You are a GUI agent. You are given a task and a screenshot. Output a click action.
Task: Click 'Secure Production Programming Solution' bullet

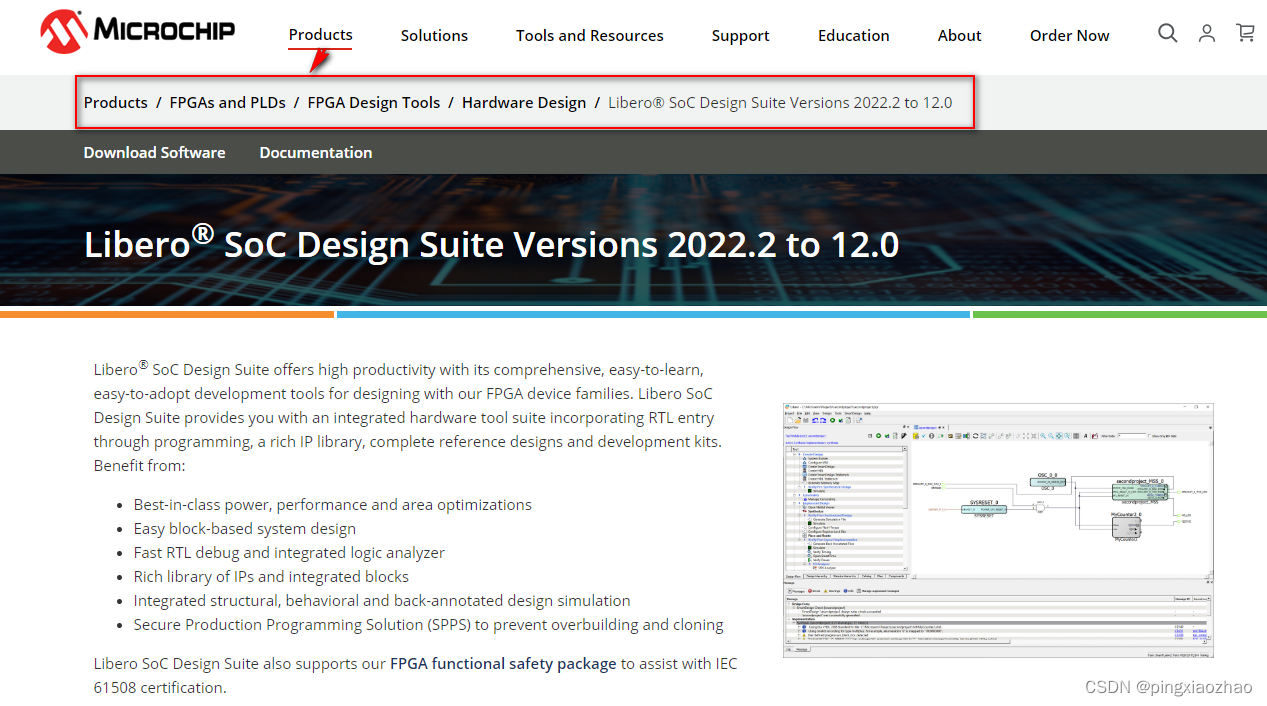pos(428,625)
